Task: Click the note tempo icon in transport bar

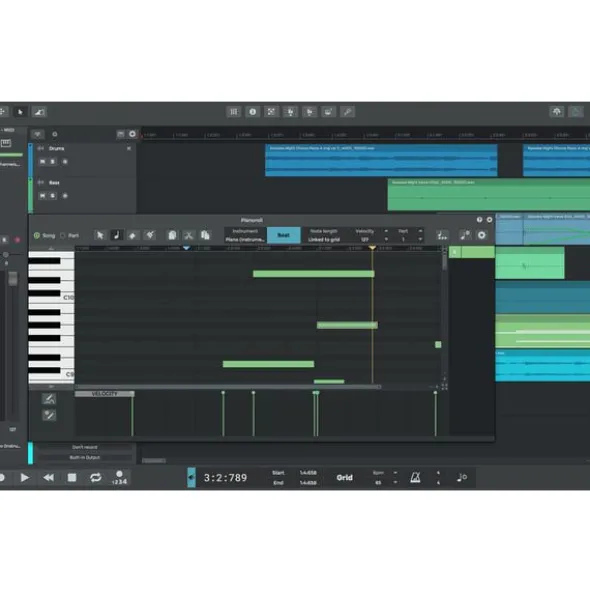Action: tap(462, 478)
